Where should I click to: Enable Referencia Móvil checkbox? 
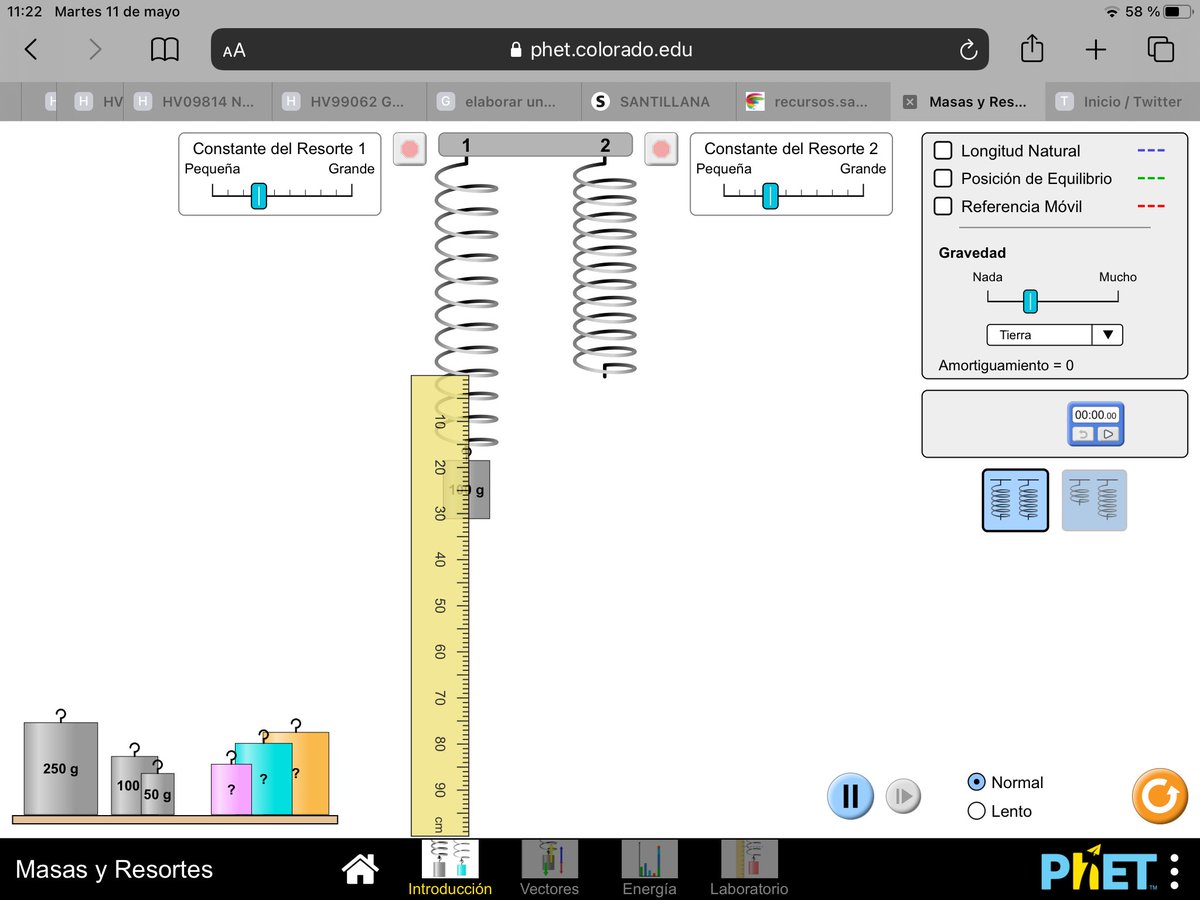942,207
